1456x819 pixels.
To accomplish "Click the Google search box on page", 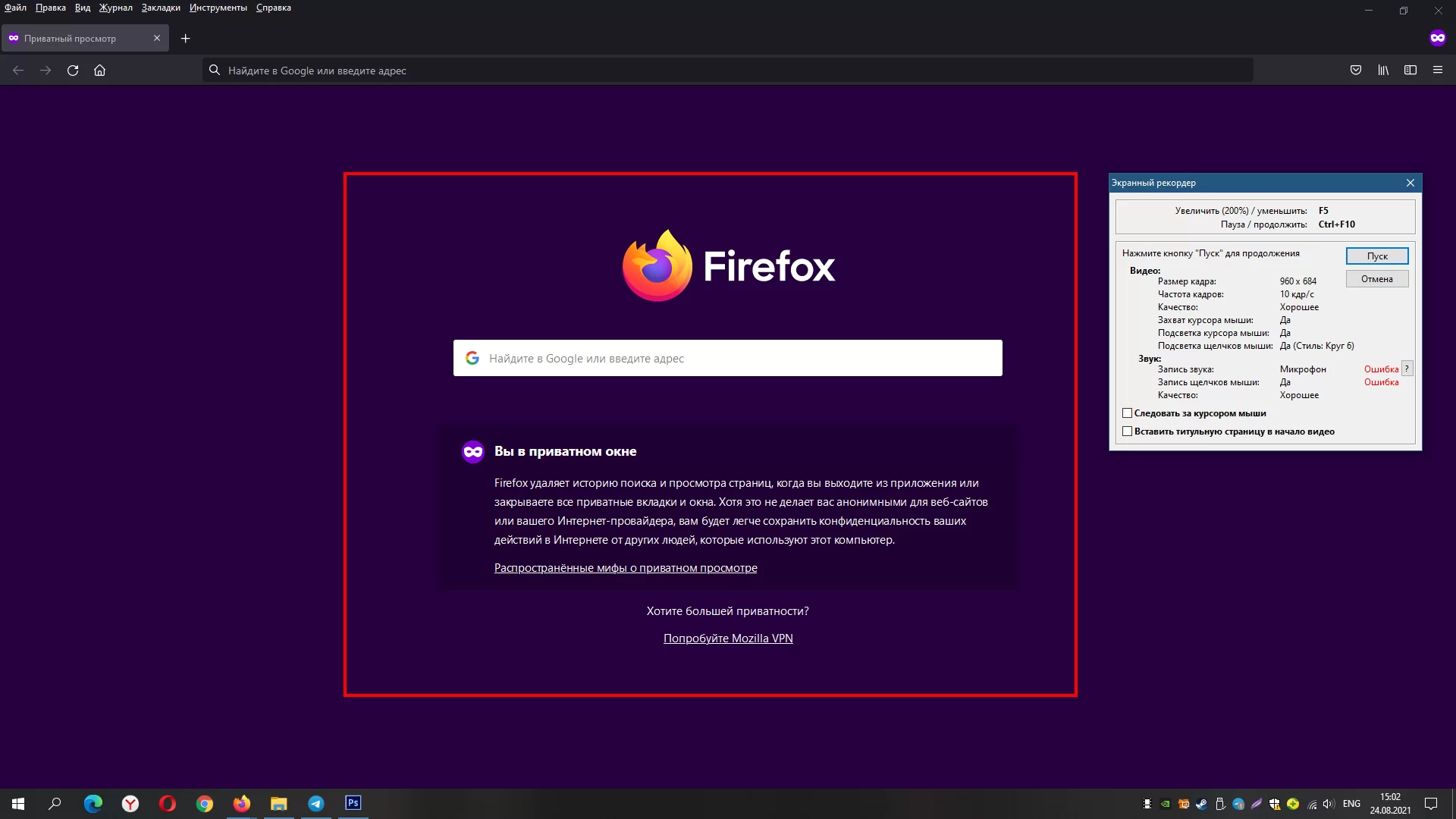I will (x=728, y=358).
